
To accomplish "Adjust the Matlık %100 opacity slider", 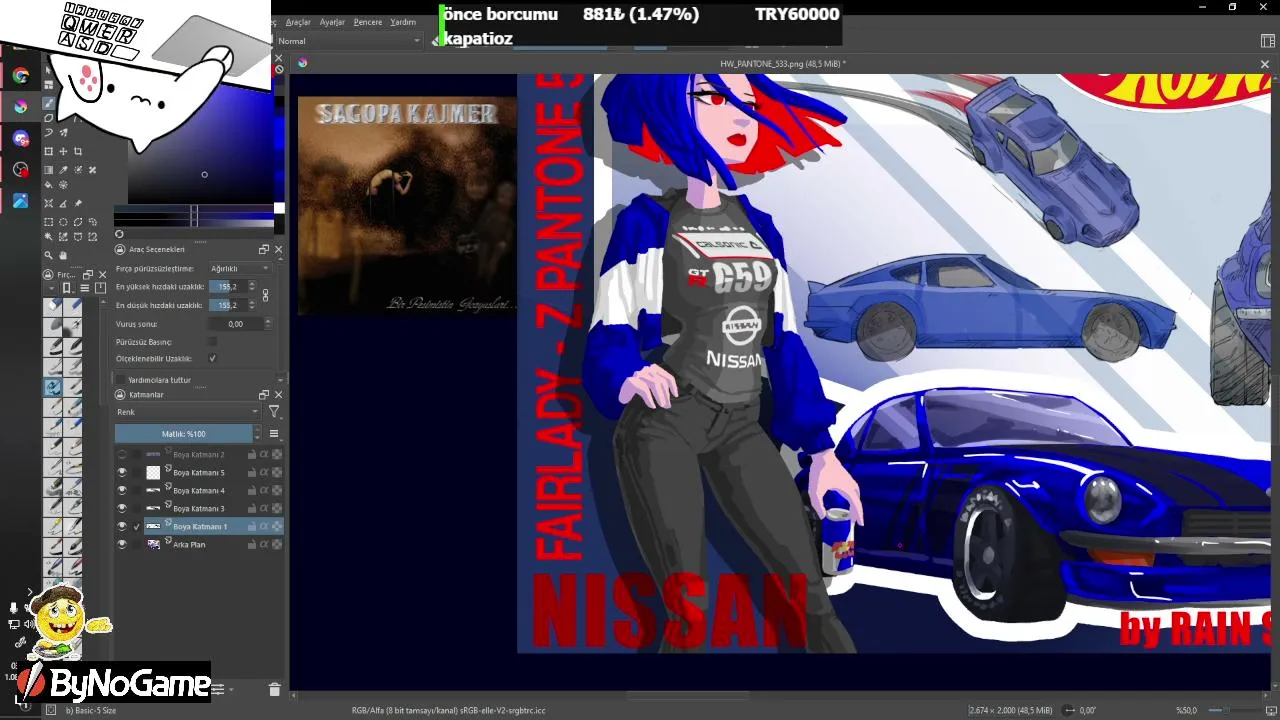I will click(x=184, y=434).
